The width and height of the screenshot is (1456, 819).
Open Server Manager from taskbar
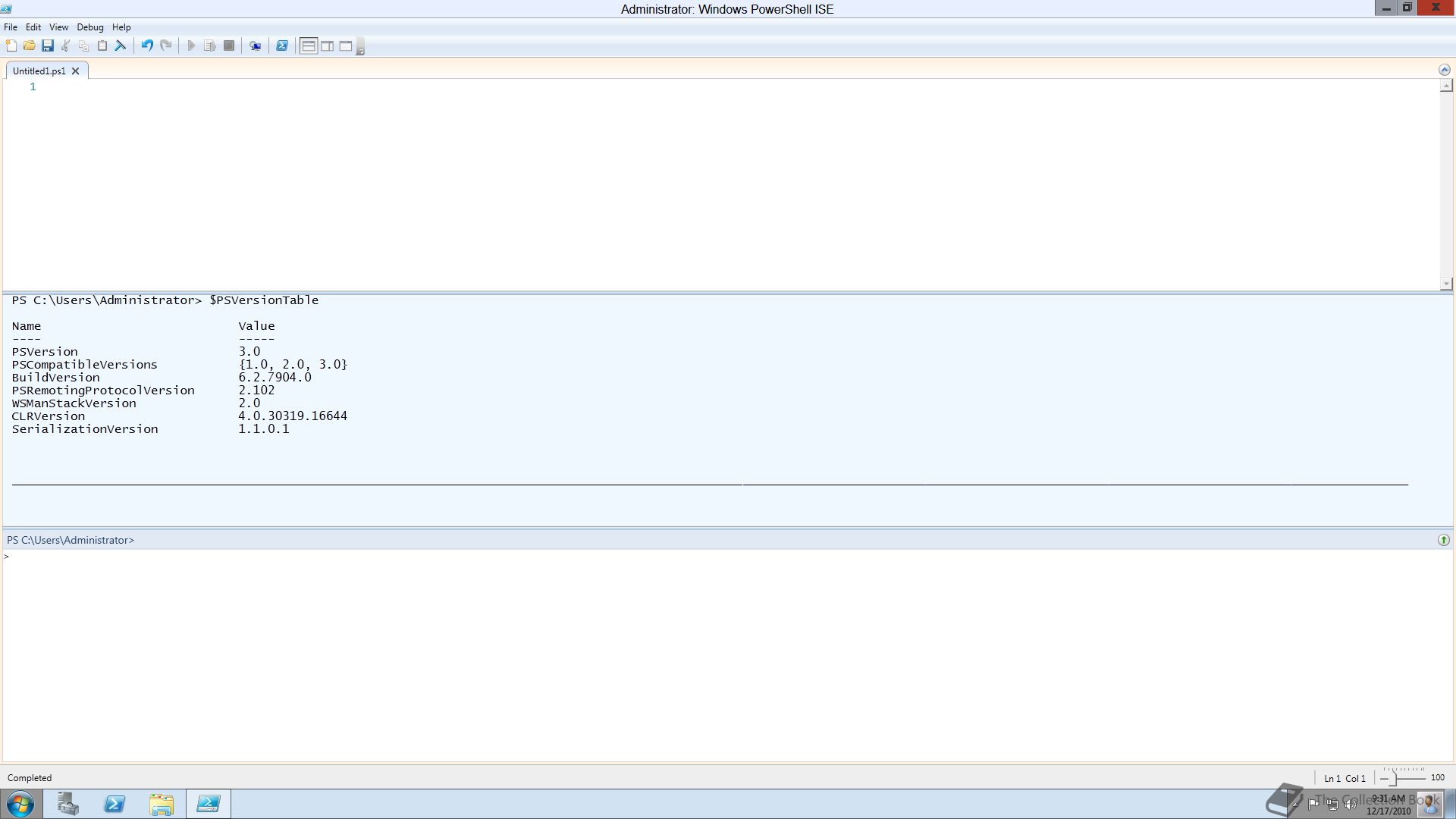point(68,804)
